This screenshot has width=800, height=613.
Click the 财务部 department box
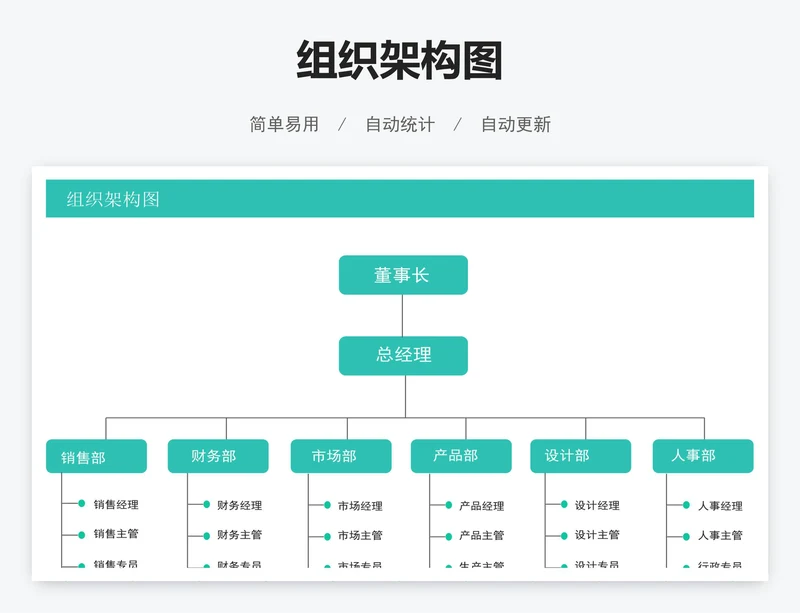(x=218, y=456)
